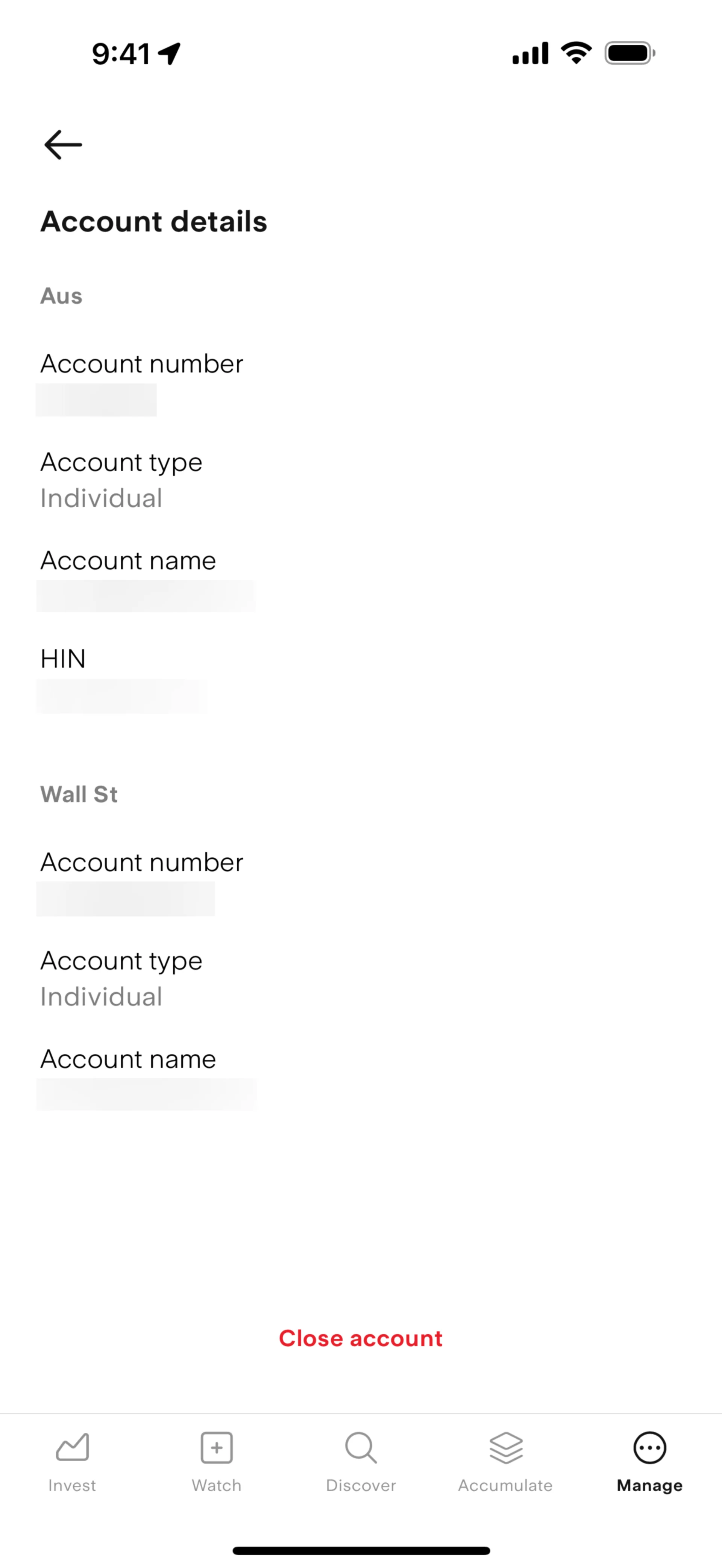Open the Invest chart icon
This screenshot has height=1568, width=722.
[73, 1447]
